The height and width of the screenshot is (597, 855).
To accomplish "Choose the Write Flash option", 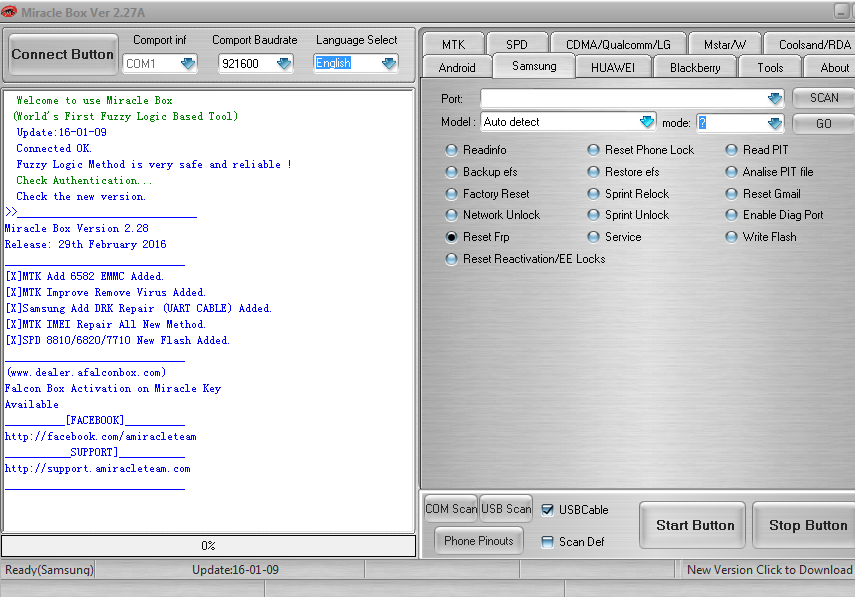I will pyautogui.click(x=761, y=237).
